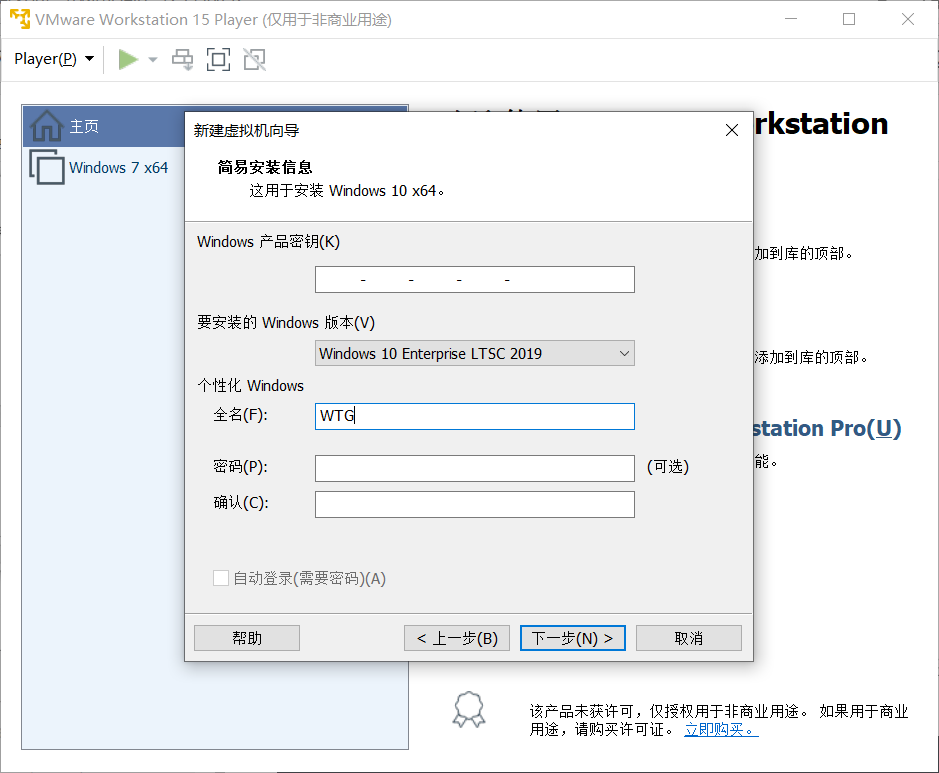This screenshot has width=939, height=773.
Task: Toggle the 自动登录 auto-login checkbox
Action: coord(221,578)
